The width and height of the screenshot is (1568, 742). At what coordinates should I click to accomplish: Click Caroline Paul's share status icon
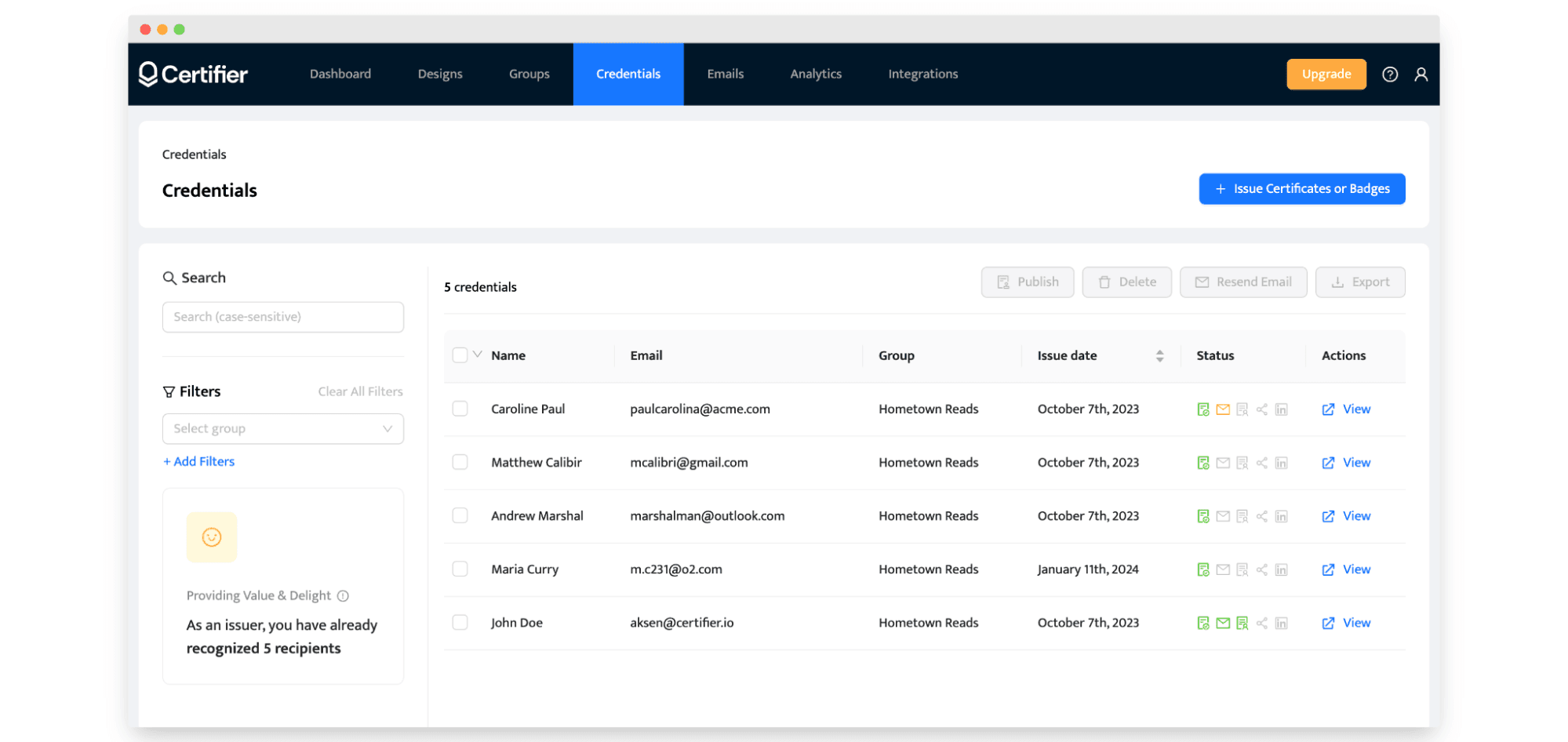[1261, 409]
